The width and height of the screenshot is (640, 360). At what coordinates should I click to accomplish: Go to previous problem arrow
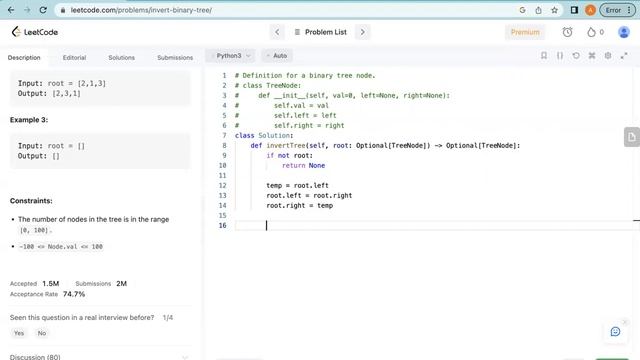point(277,32)
